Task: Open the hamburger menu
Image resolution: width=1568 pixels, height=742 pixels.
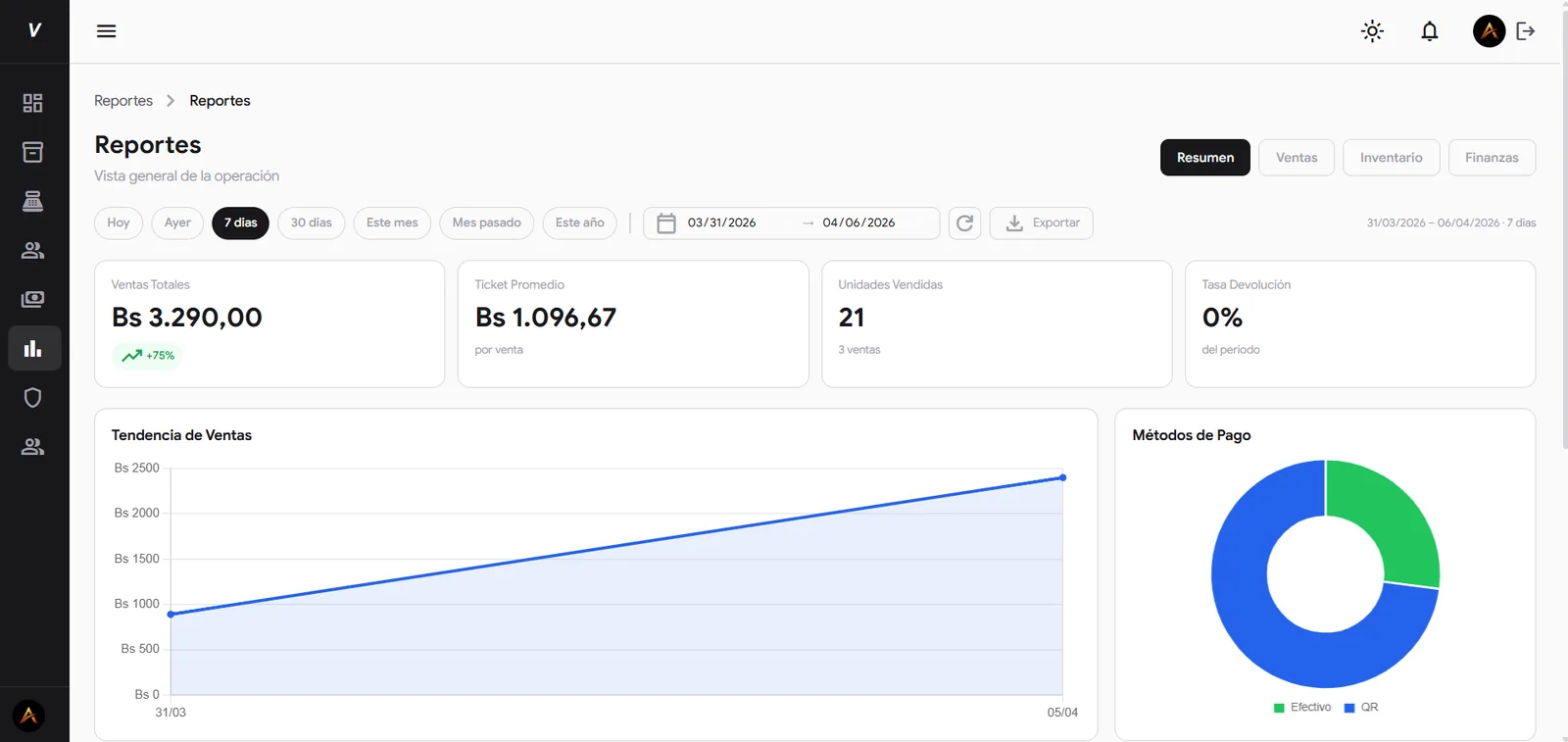Action: [x=106, y=31]
